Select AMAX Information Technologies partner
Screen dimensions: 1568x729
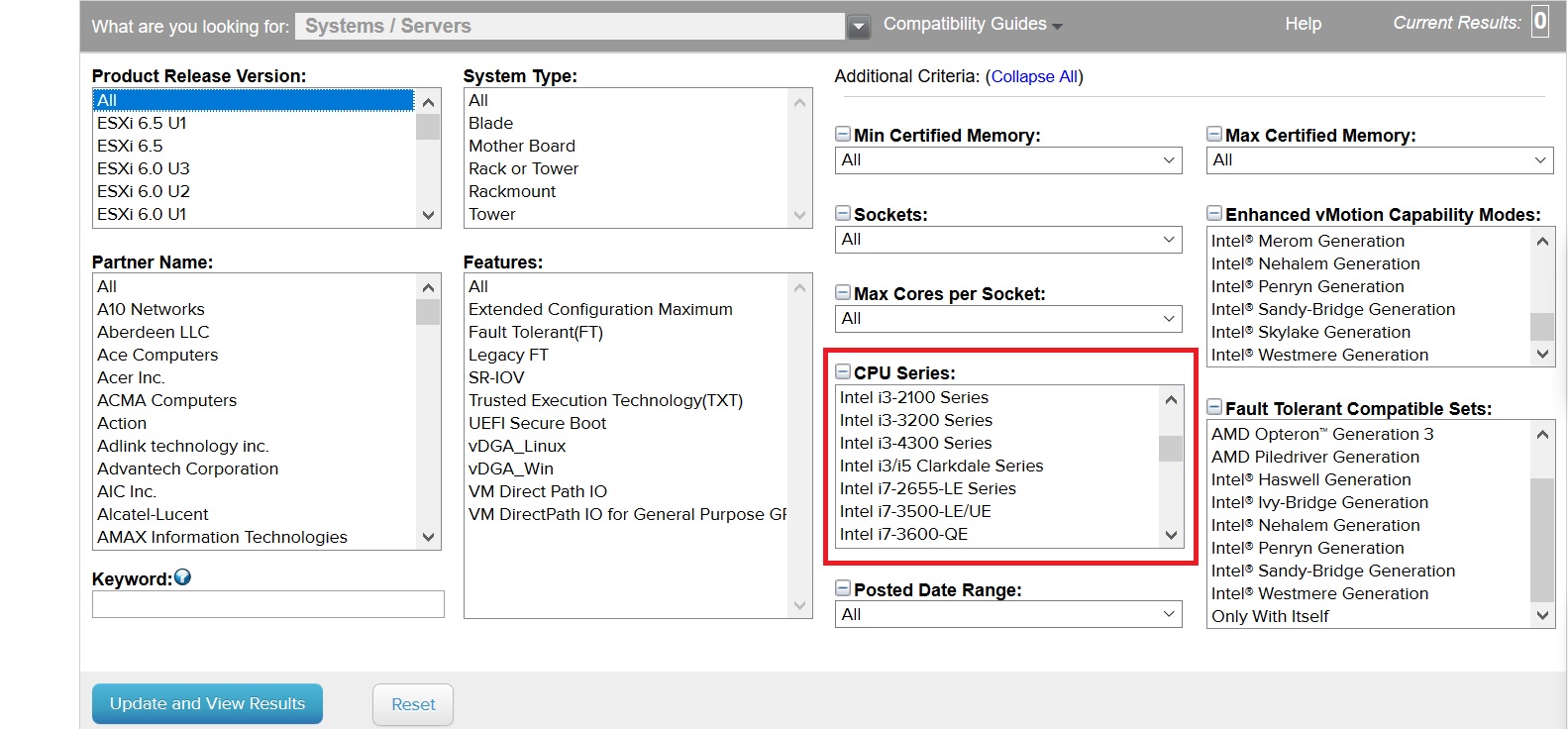click(x=254, y=537)
